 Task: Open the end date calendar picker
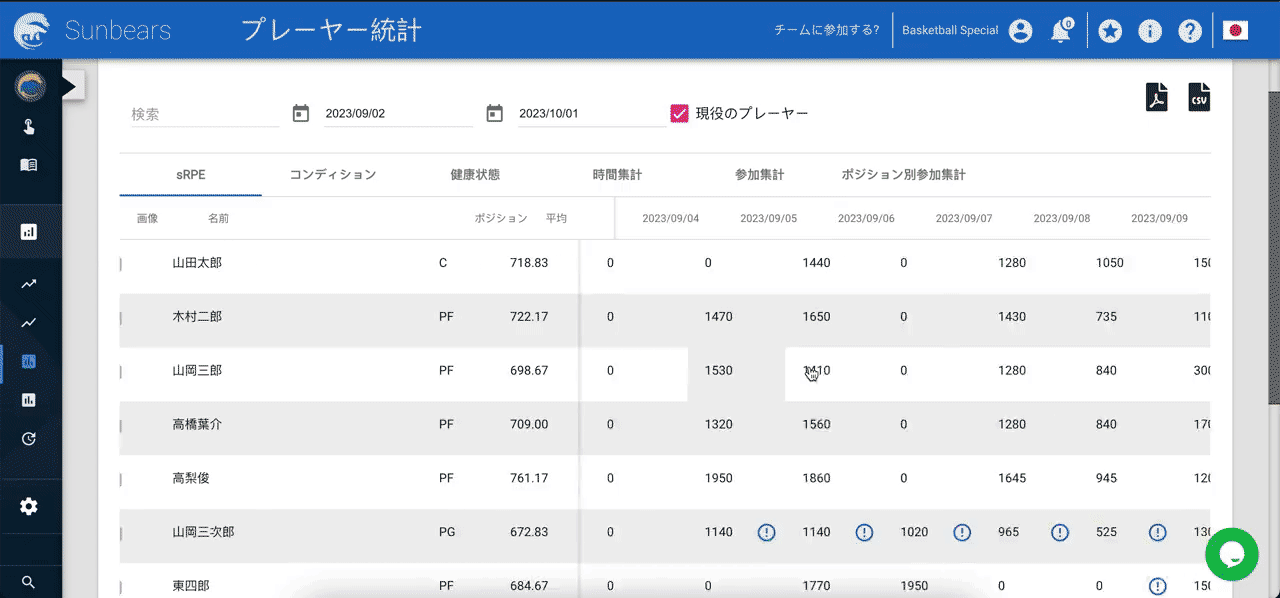pyautogui.click(x=494, y=113)
